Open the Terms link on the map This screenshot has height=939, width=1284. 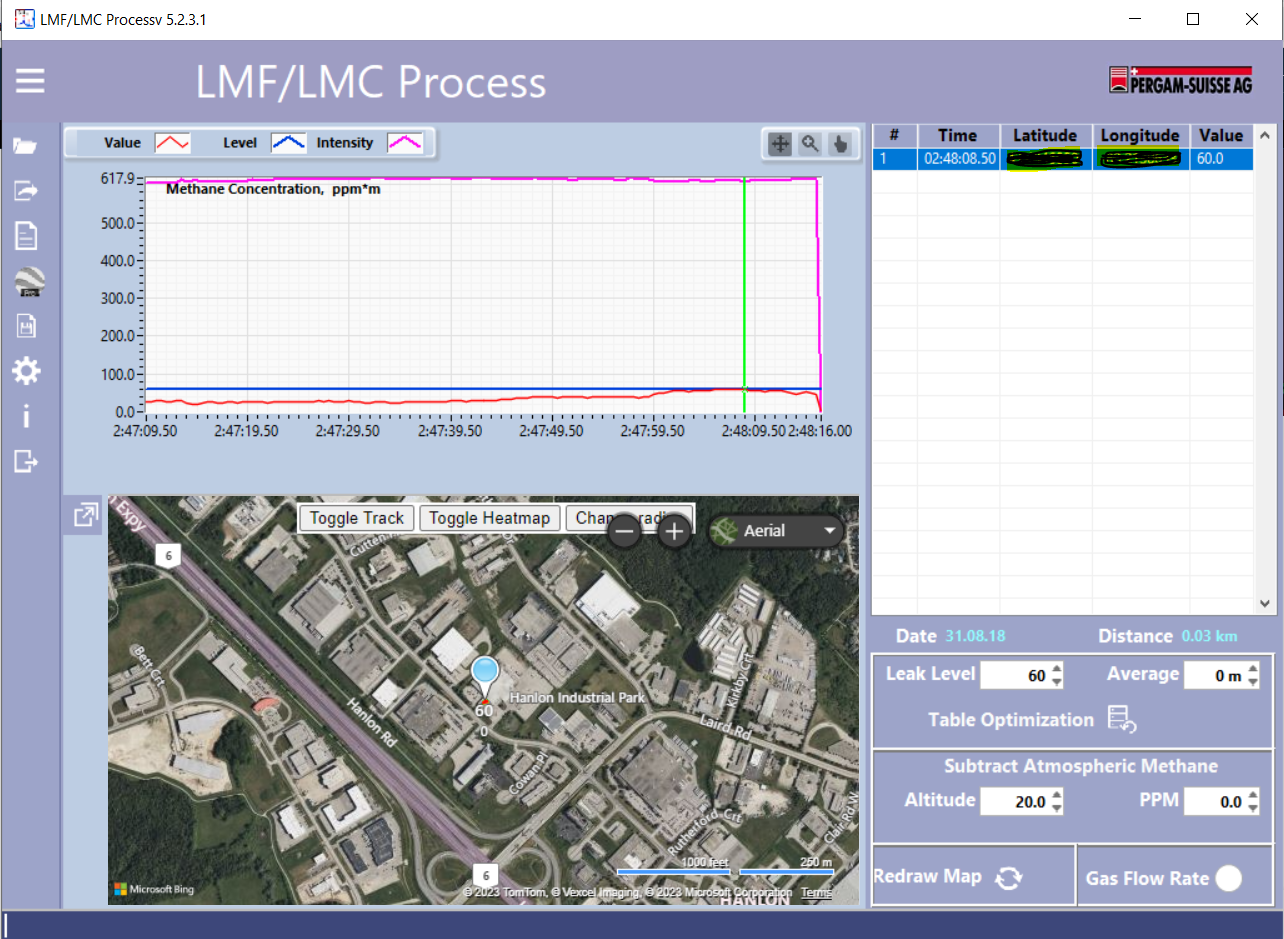pyautogui.click(x=817, y=892)
